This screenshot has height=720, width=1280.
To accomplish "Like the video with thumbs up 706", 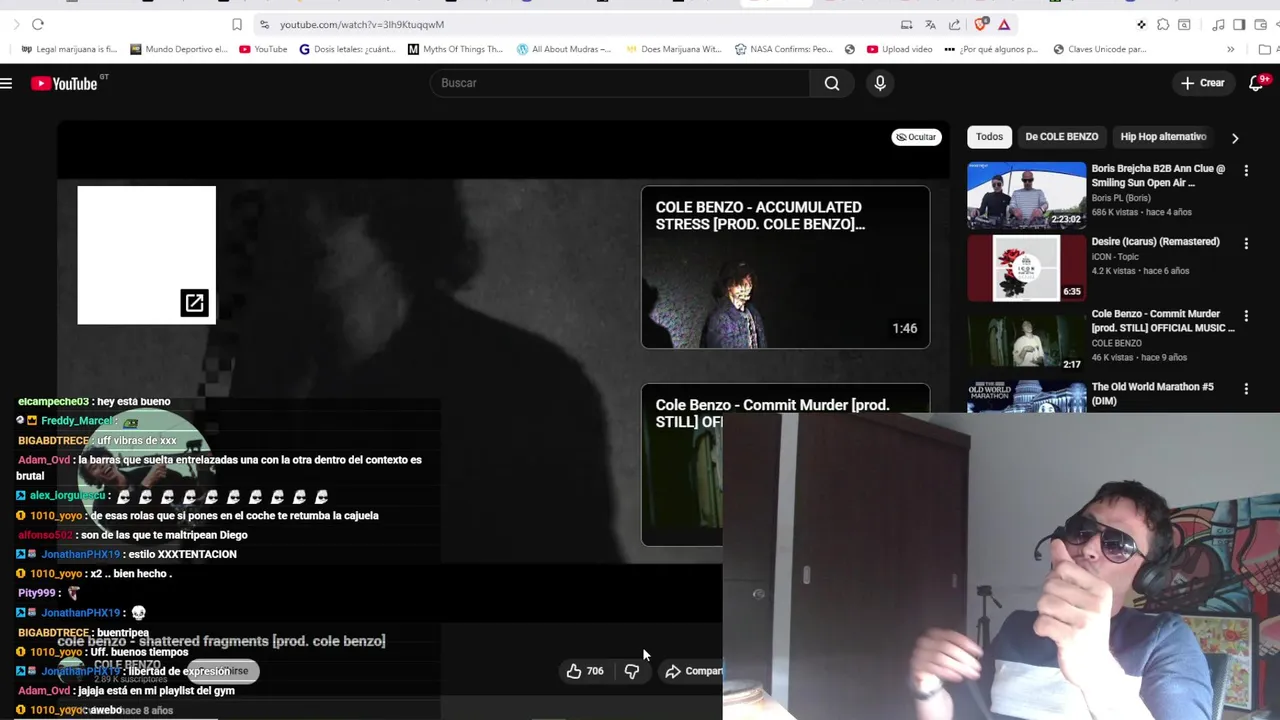I will [585, 671].
